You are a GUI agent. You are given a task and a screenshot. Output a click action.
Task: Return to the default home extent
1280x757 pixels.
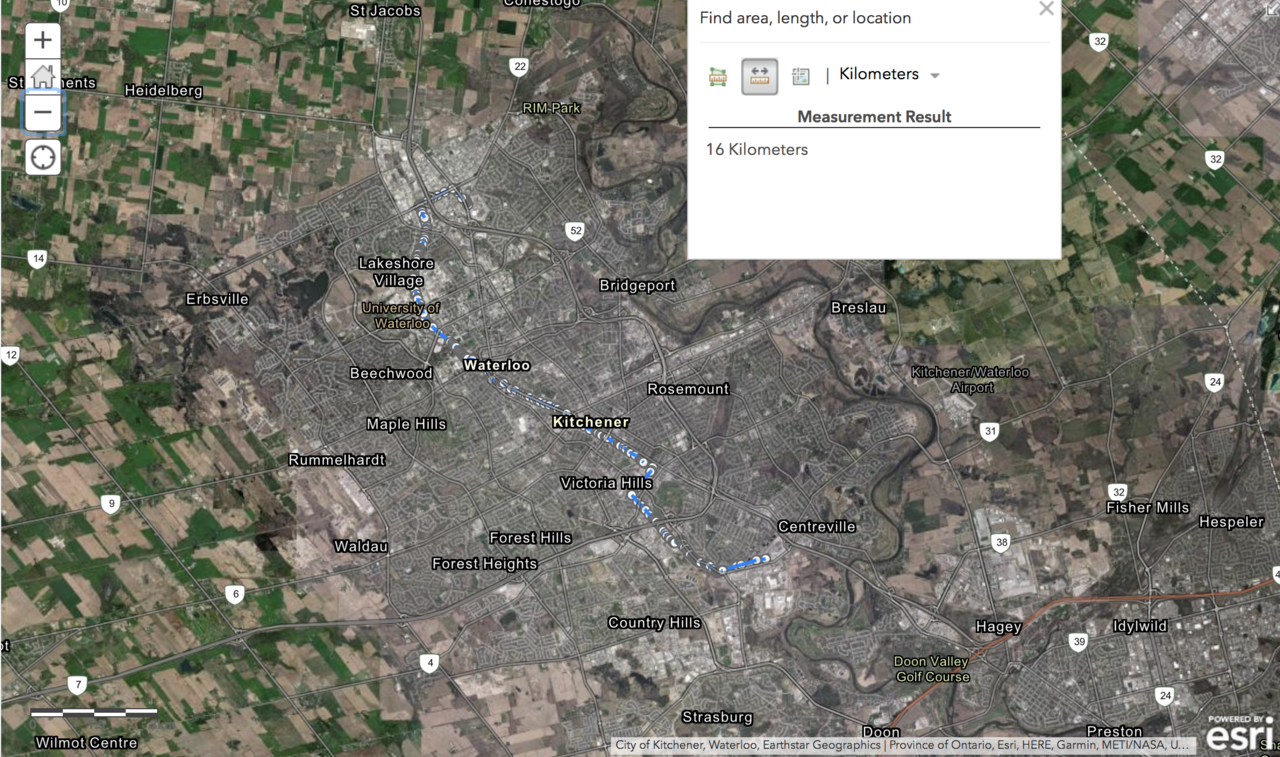coord(43,76)
